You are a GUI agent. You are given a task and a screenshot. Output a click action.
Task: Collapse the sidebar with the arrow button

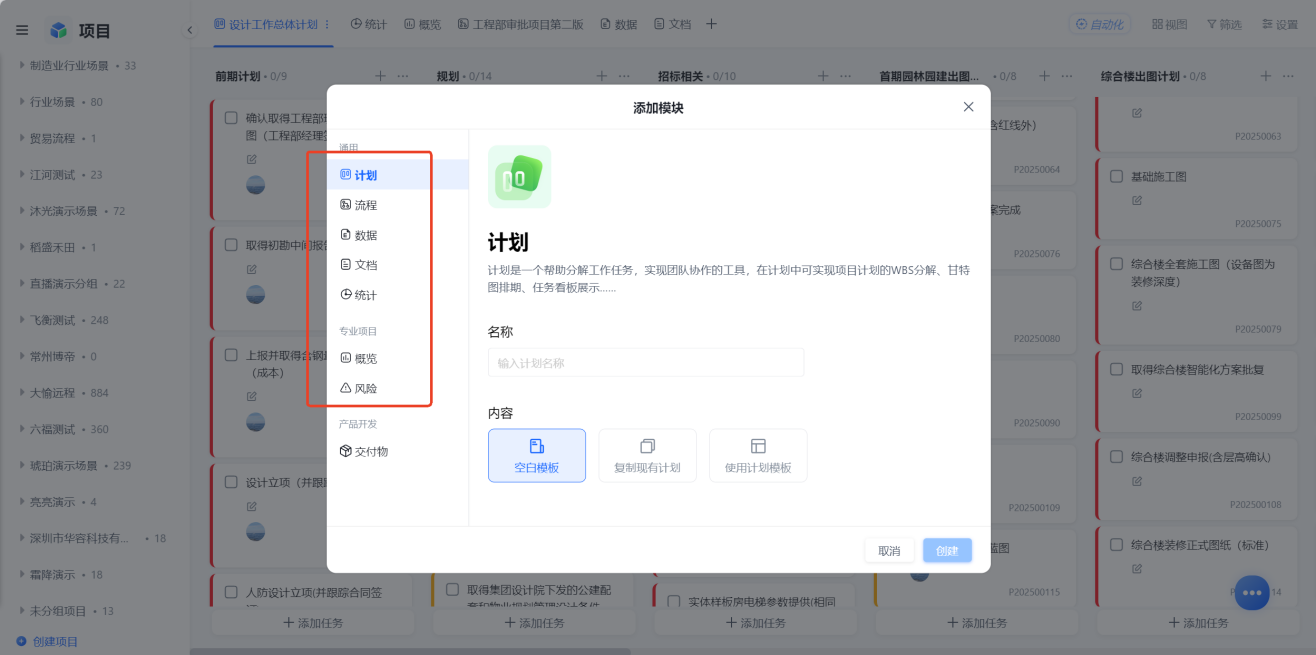[x=190, y=30]
